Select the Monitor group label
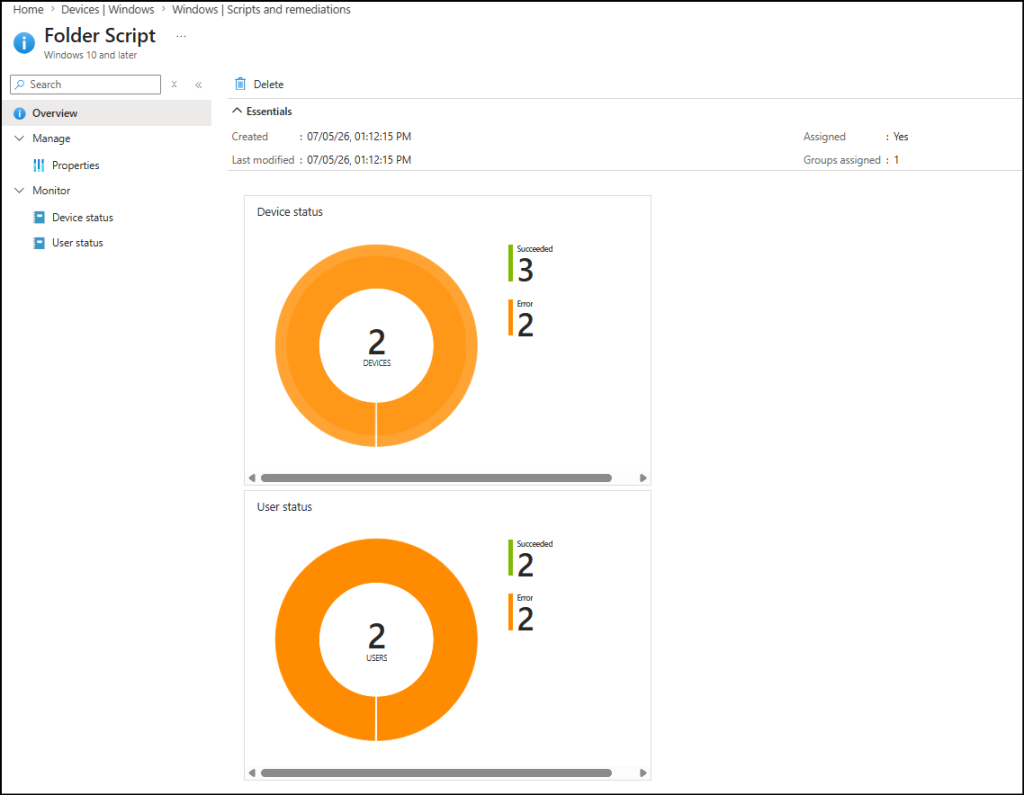 51,190
